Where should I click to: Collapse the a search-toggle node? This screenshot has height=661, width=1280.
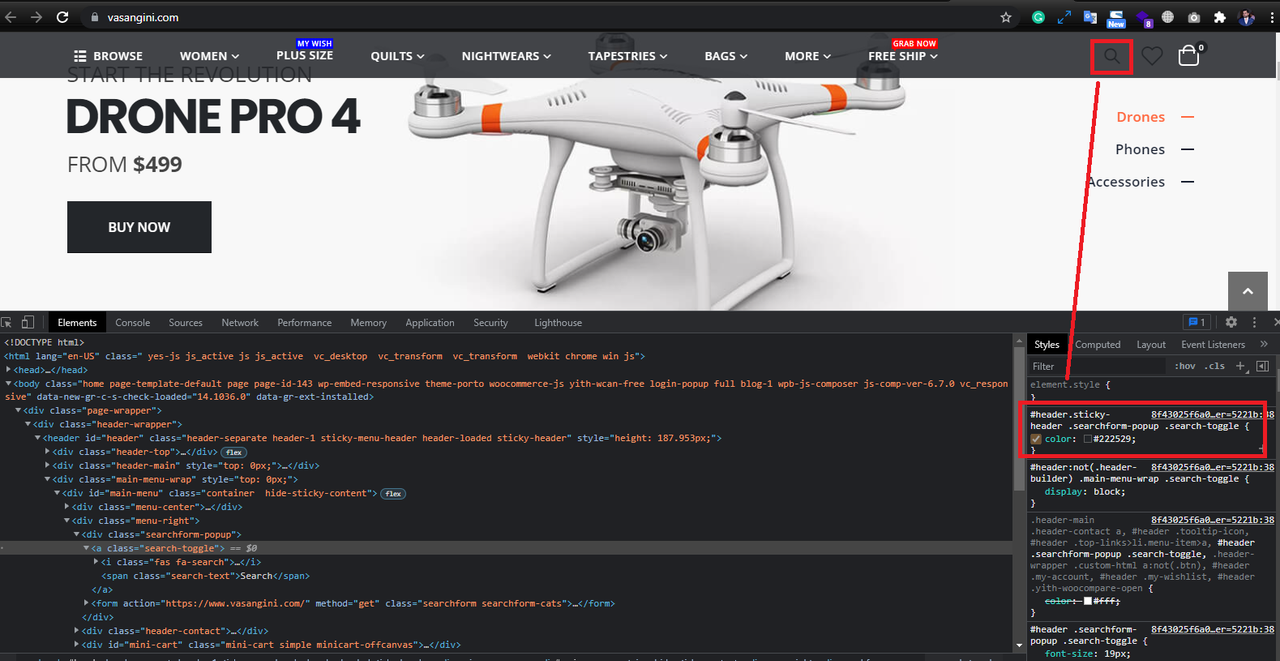(x=87, y=548)
